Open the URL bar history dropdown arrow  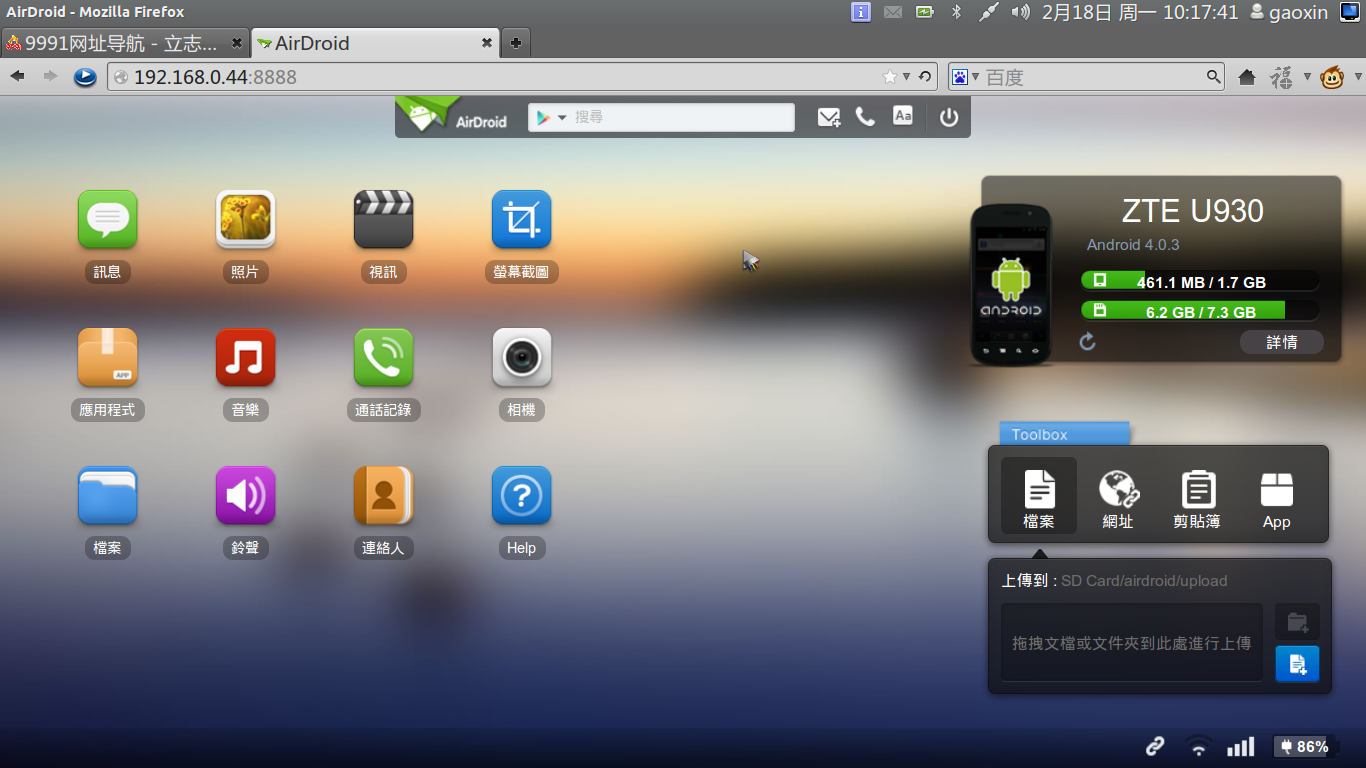907,77
